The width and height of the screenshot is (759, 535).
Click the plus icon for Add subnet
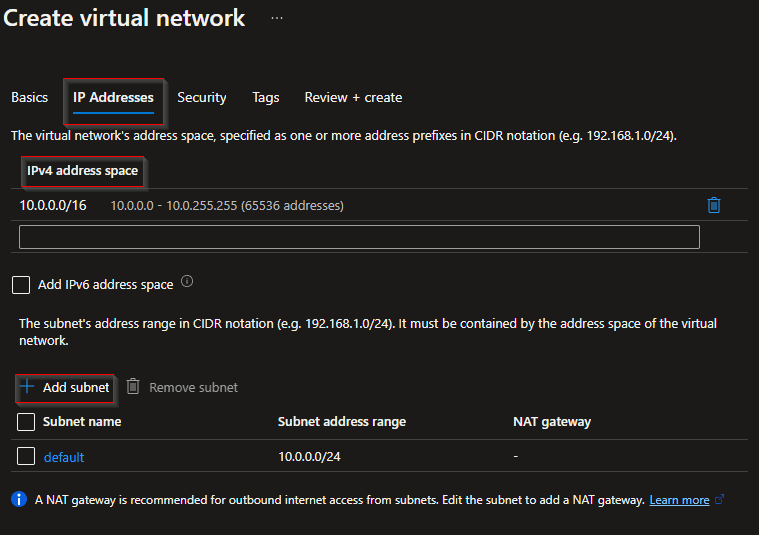(x=27, y=386)
